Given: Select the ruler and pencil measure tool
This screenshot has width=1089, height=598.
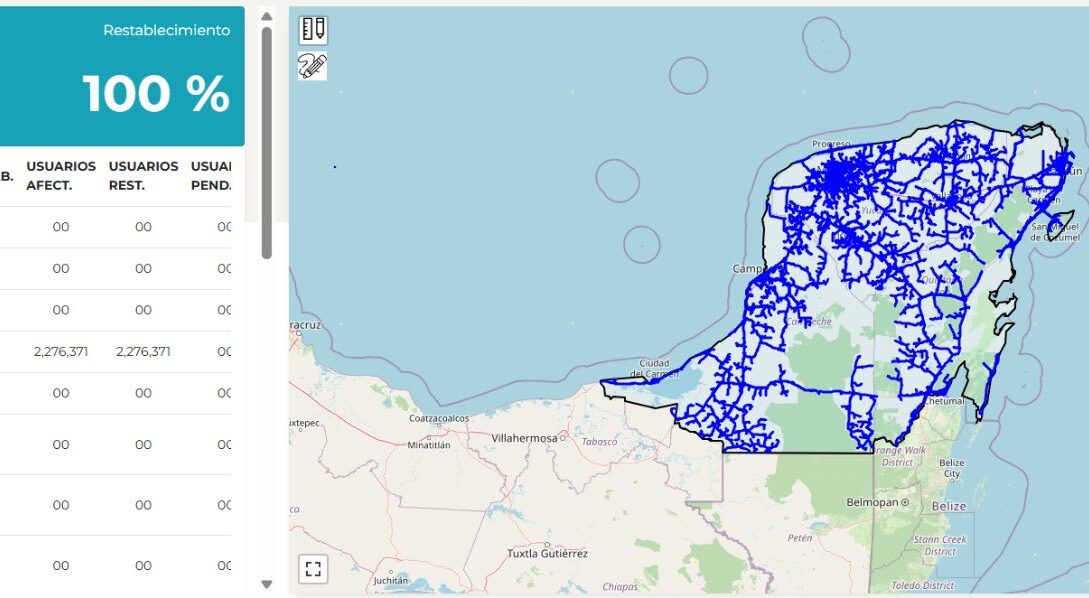Looking at the screenshot, I should tap(313, 30).
